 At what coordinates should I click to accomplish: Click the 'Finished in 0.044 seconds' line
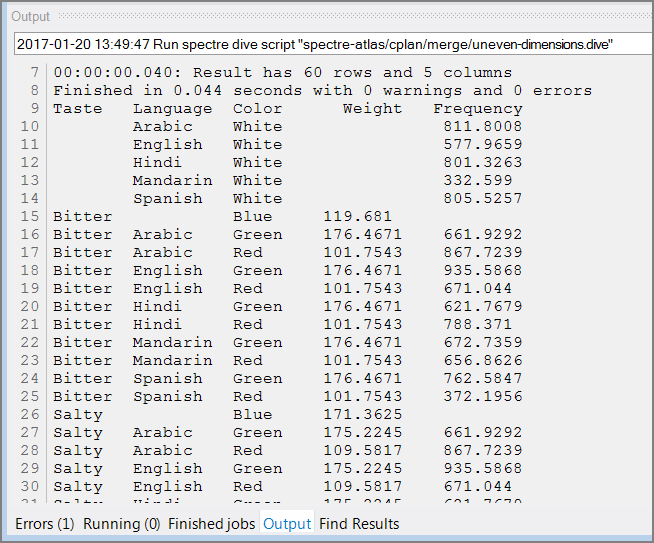(x=322, y=91)
